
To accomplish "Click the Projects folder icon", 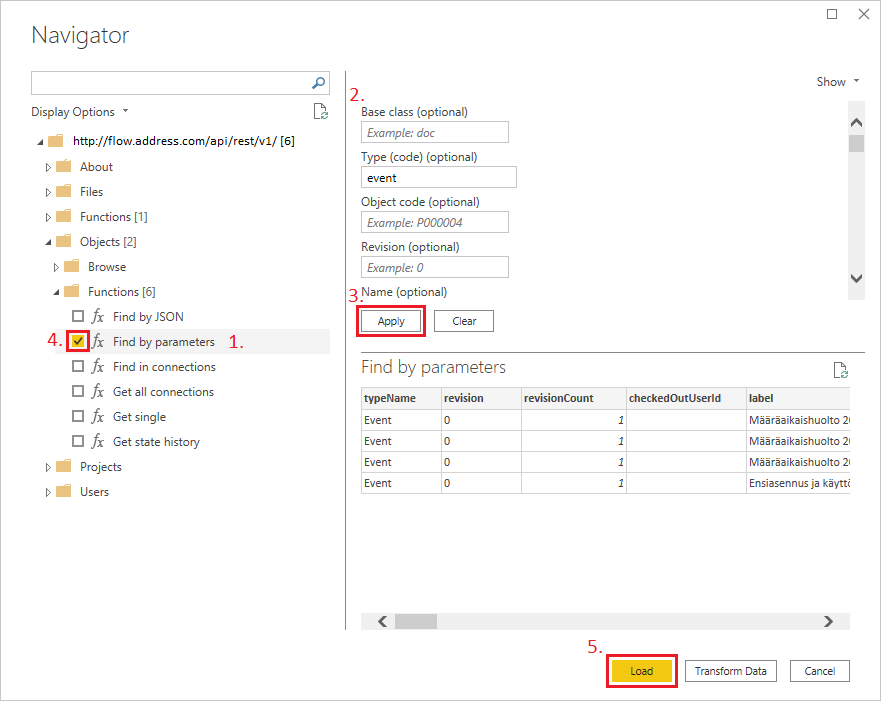I will coord(64,467).
